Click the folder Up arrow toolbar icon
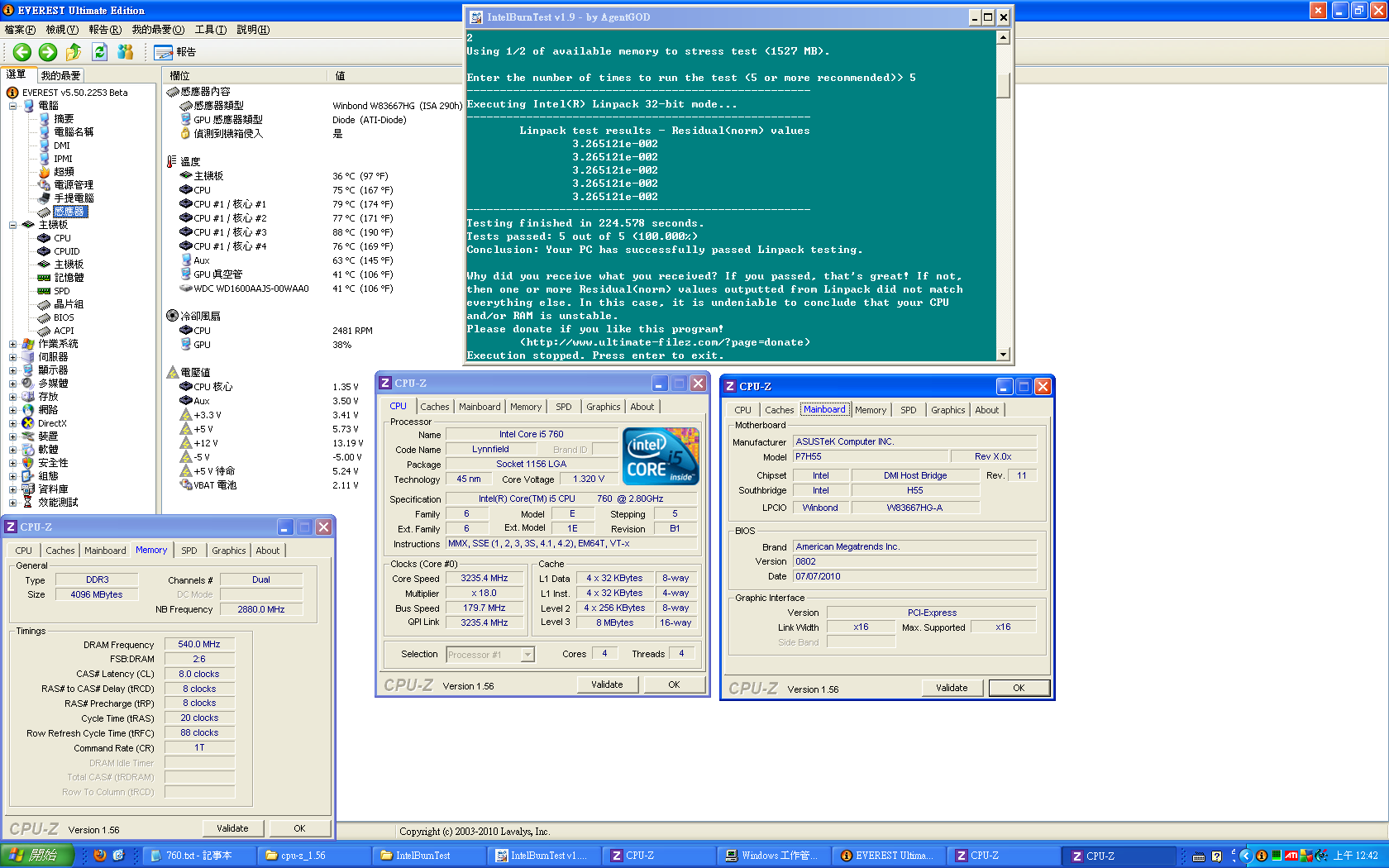This screenshot has width=1389, height=868. click(74, 52)
